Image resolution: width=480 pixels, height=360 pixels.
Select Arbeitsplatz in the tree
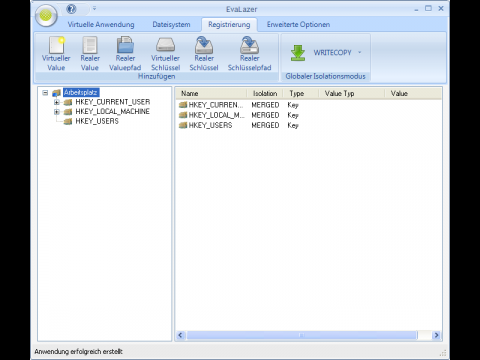pos(81,92)
